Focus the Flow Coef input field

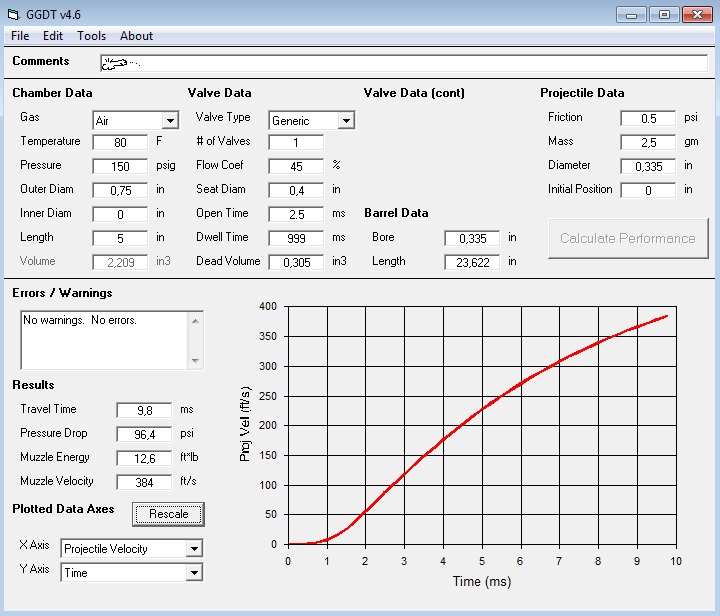pyautogui.click(x=296, y=167)
